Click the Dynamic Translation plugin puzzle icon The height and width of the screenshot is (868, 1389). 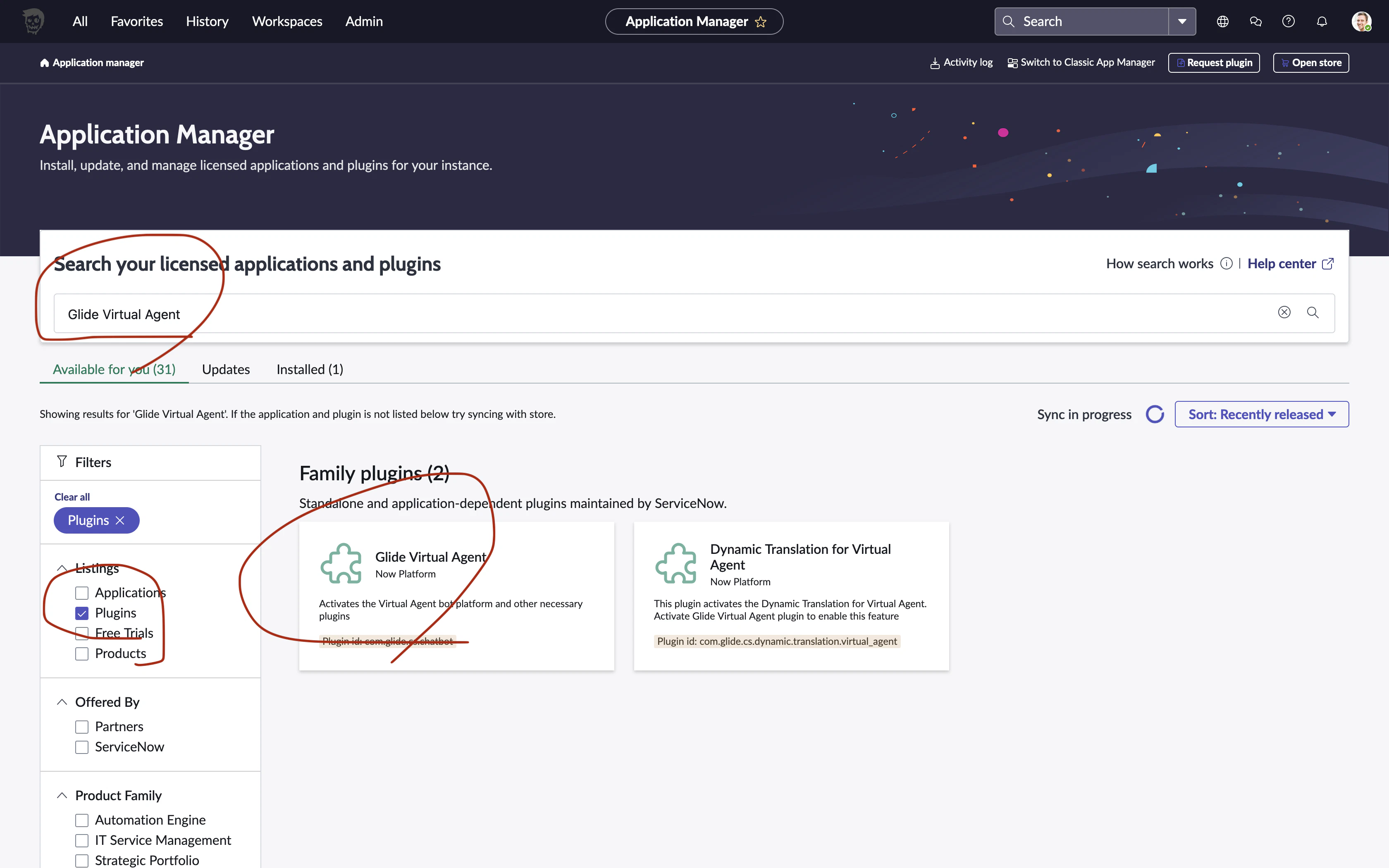[676, 563]
